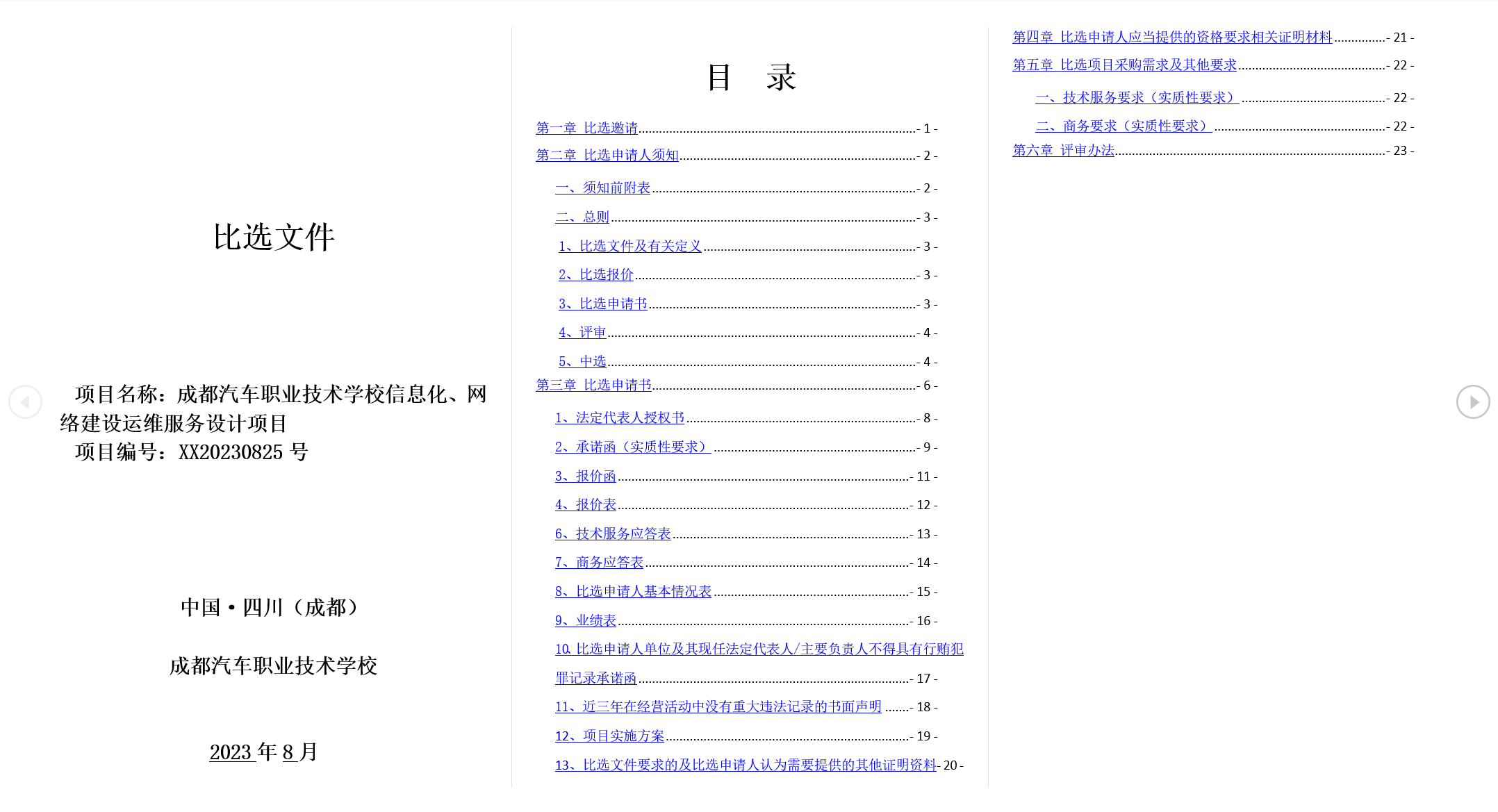The image size is (1498, 812).
Task: Jump to 3、比选申请书 sub-entry
Action: (603, 304)
